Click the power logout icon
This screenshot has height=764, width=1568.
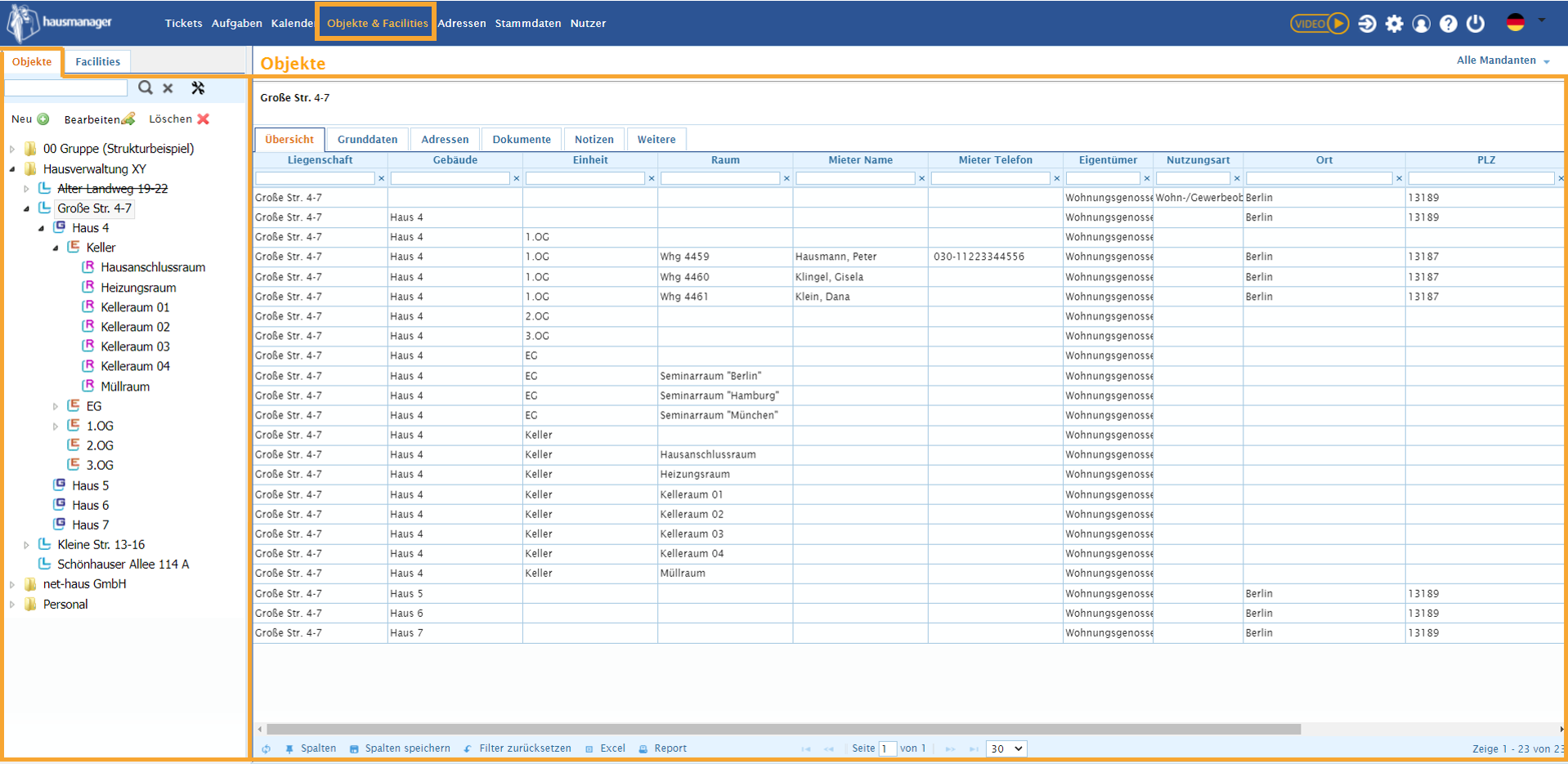1476,24
